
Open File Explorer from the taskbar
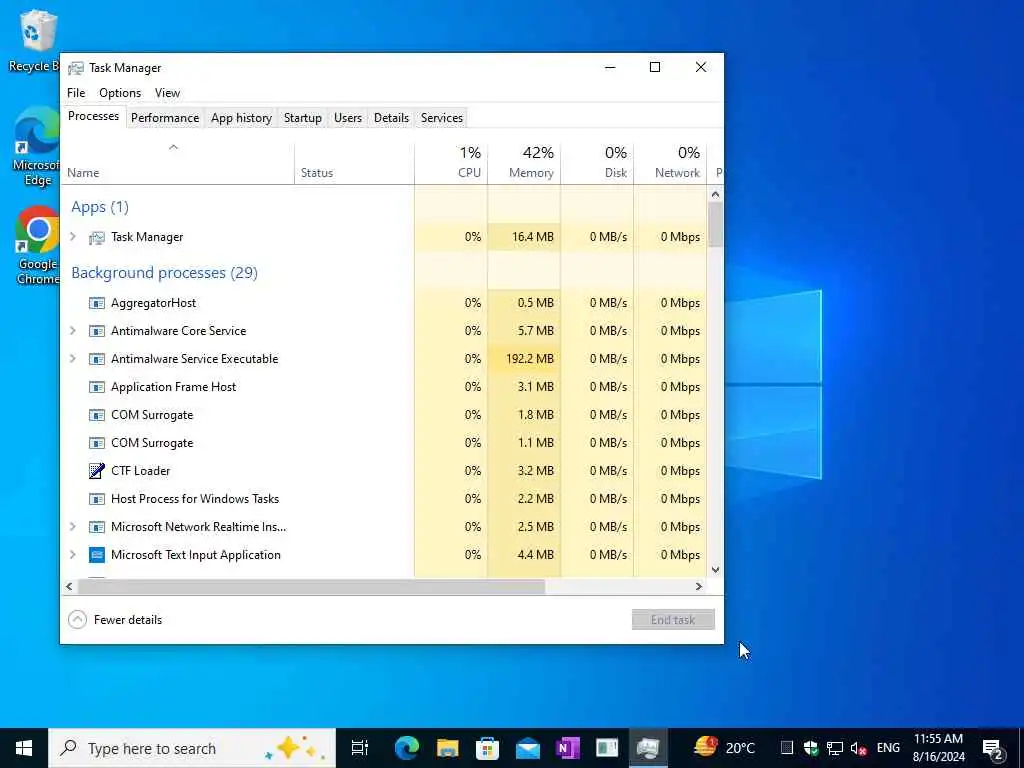tap(447, 748)
